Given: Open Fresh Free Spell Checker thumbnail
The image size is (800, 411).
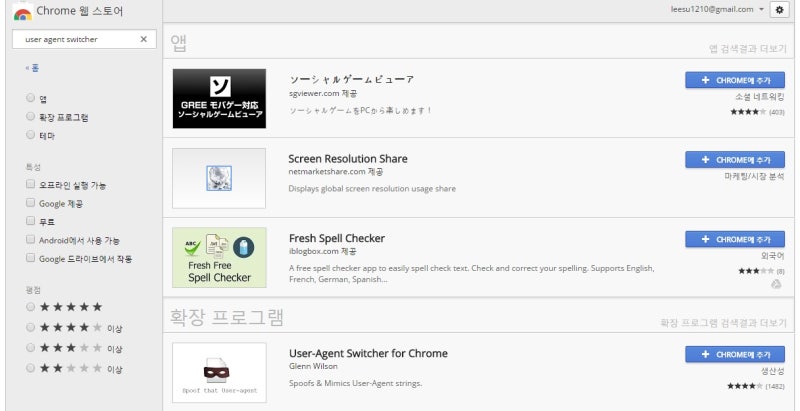Looking at the screenshot, I should click(x=219, y=258).
